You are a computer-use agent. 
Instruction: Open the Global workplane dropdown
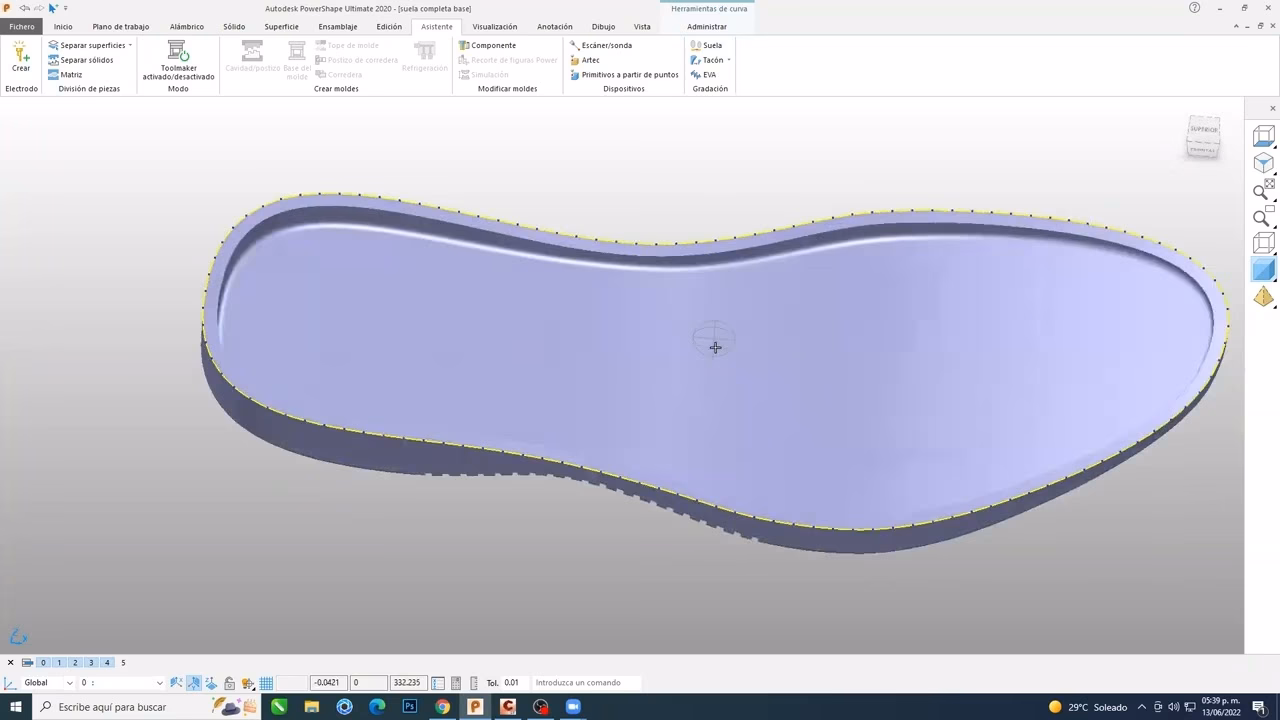69,683
